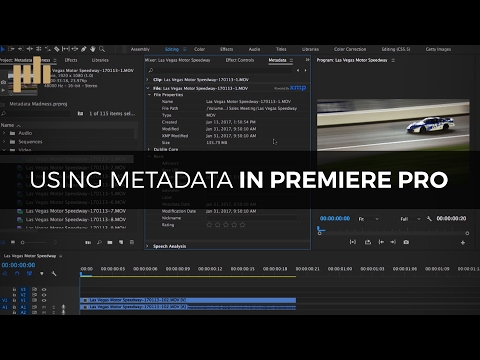Open the Full playback resolution dropdown

point(410,219)
